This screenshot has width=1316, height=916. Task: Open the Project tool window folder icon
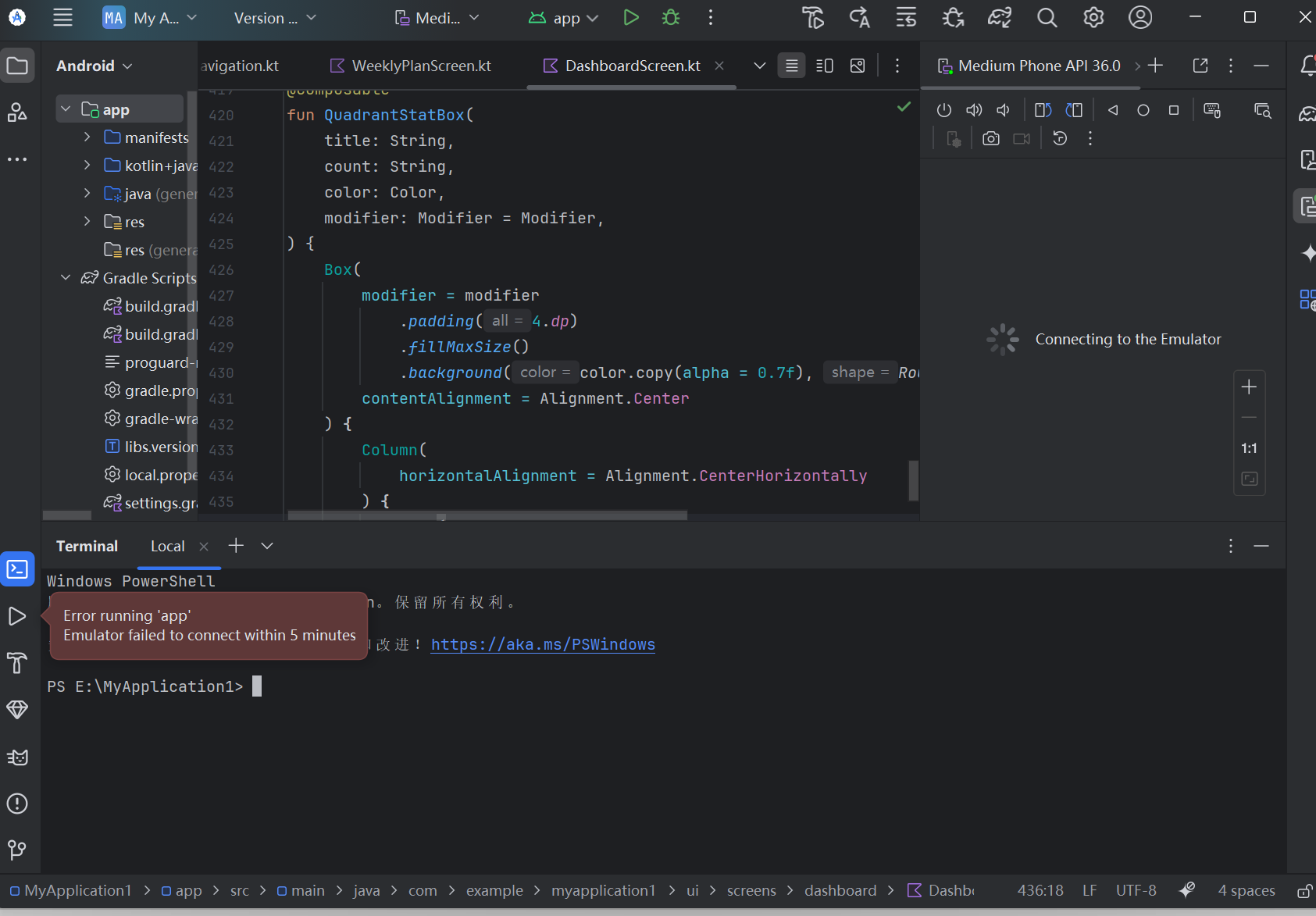pyautogui.click(x=17, y=66)
